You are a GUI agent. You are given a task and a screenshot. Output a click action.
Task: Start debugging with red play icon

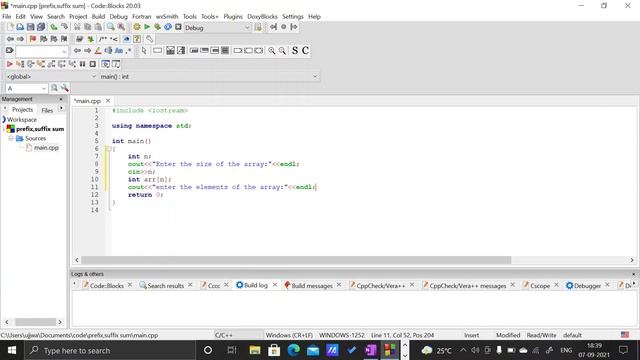coord(10,64)
